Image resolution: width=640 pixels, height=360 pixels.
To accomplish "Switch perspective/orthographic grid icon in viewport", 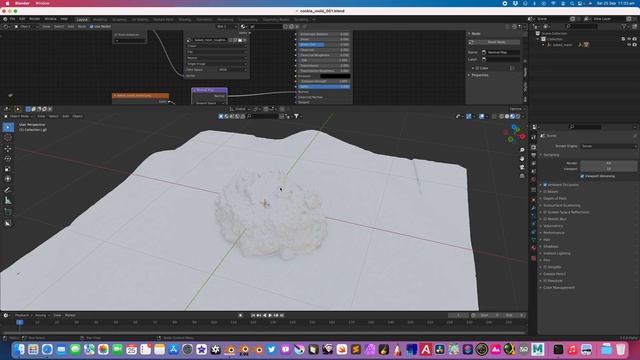I will [522, 176].
